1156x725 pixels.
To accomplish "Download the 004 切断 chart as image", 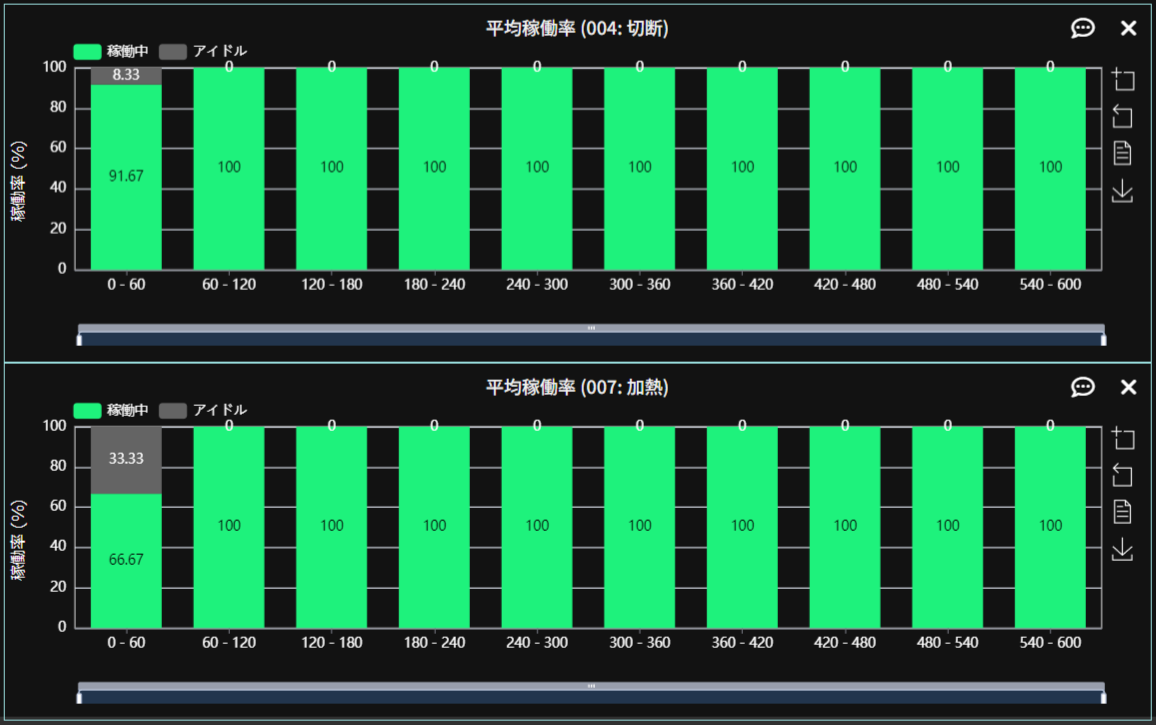I will (x=1123, y=190).
